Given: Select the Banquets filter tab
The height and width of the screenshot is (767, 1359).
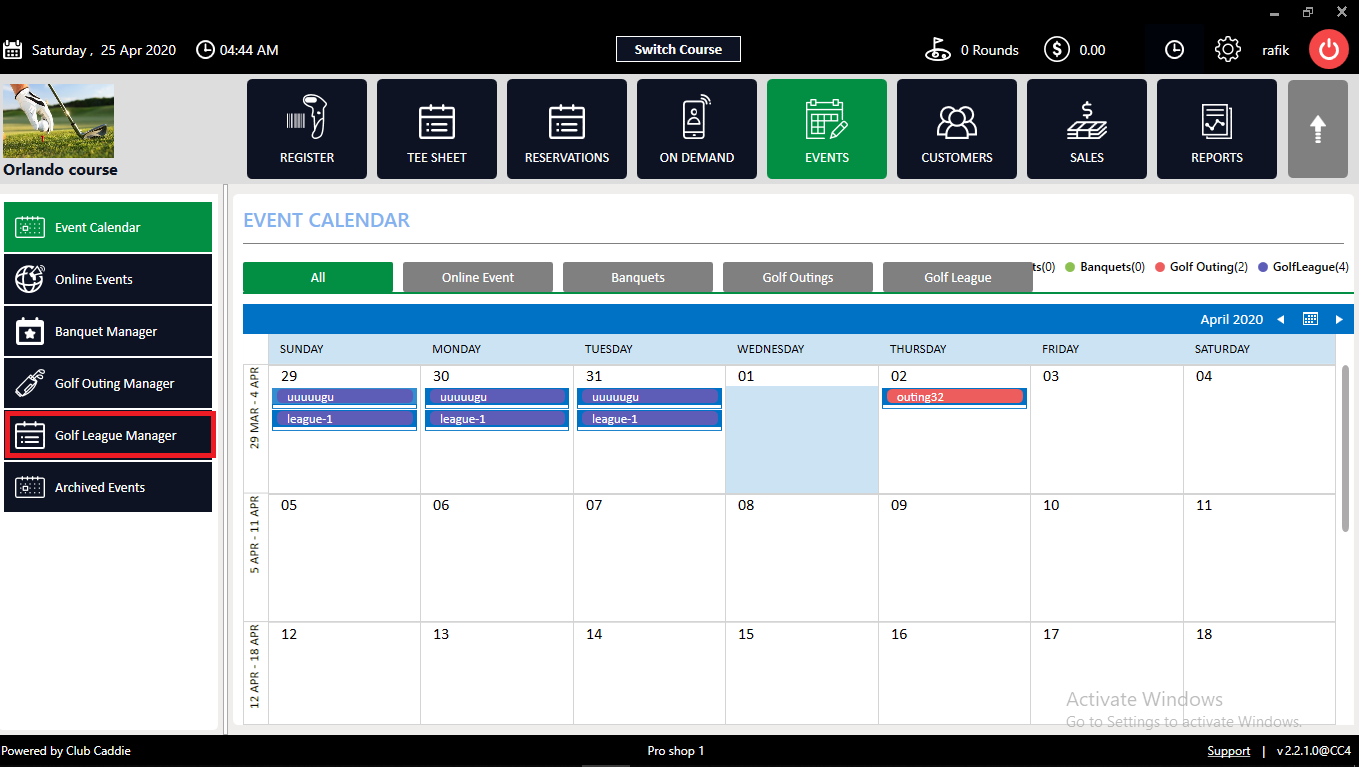Looking at the screenshot, I should pyautogui.click(x=638, y=277).
